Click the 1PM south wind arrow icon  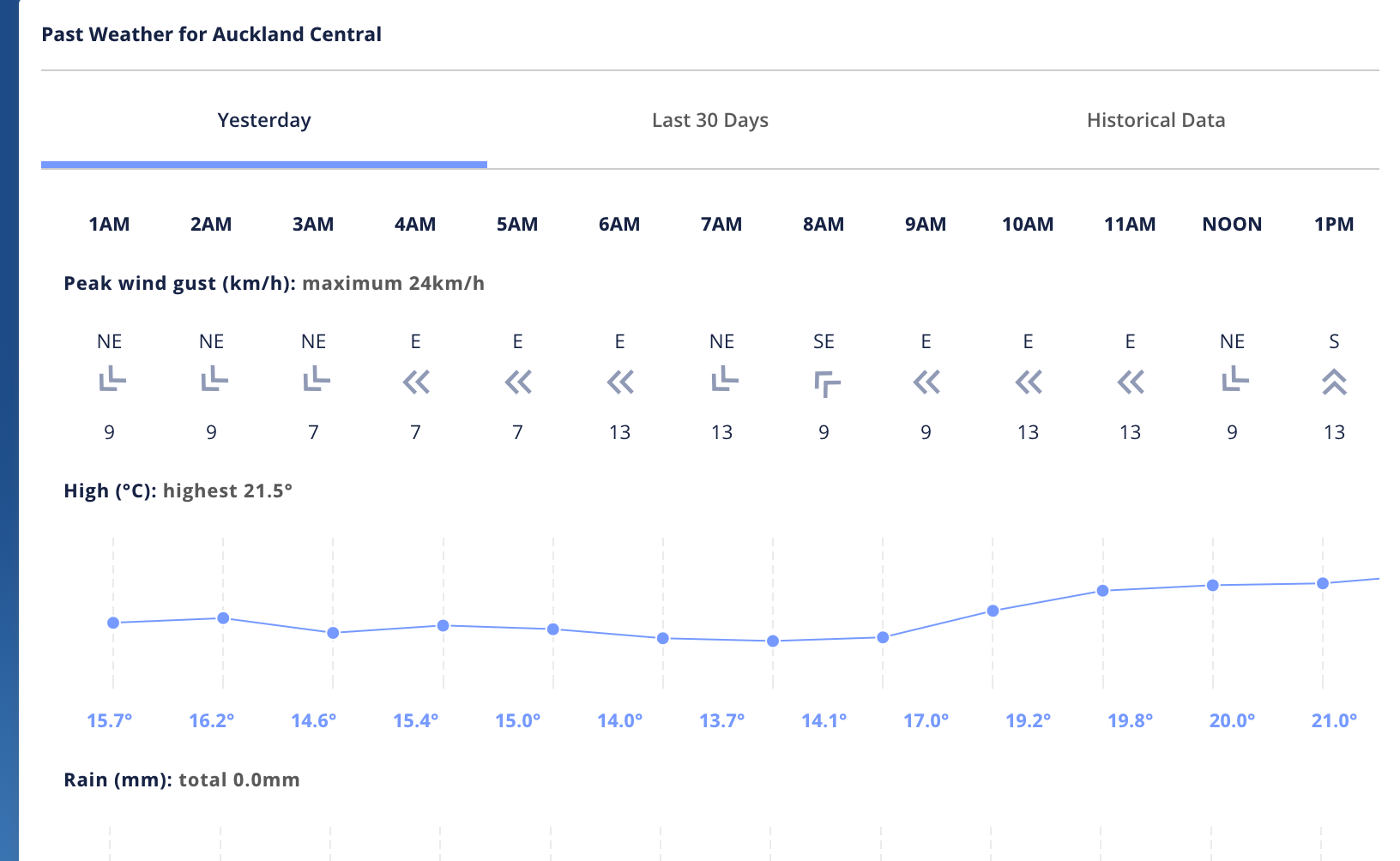pos(1334,382)
